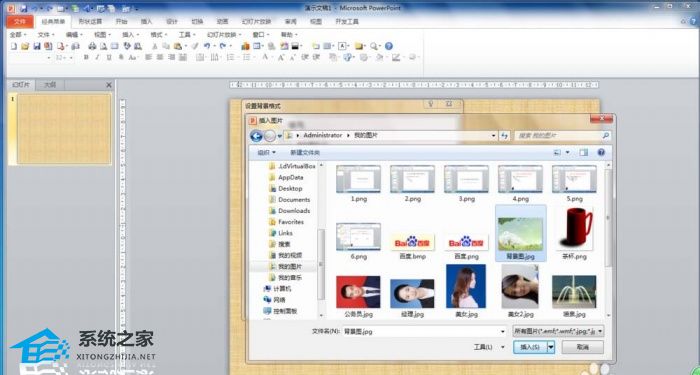The image size is (700, 375).
Task: Open the Classic Menu ribbon tab
Action: point(53,21)
